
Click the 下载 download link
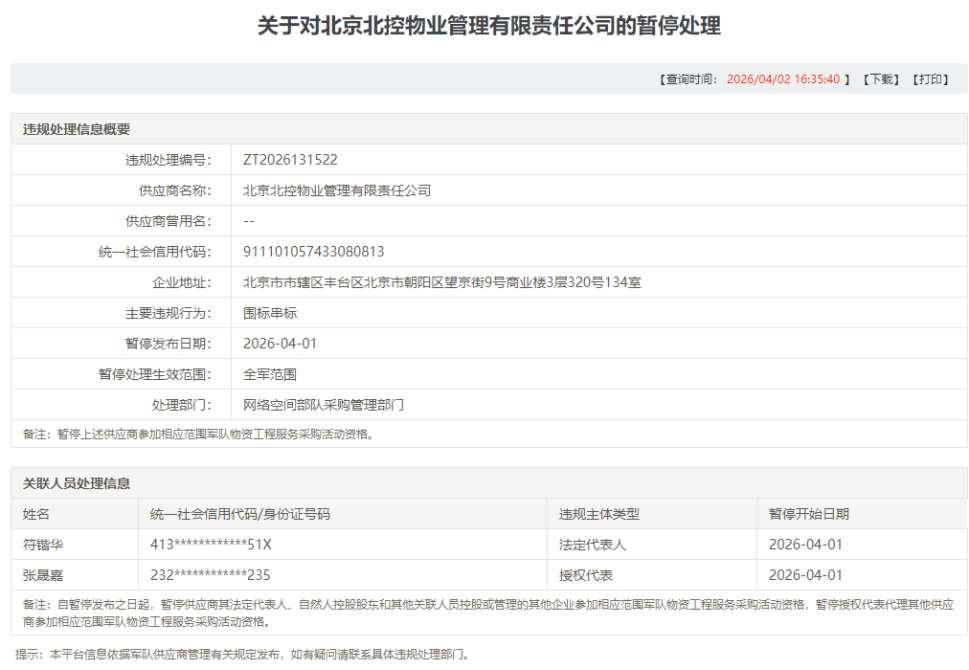pos(881,80)
